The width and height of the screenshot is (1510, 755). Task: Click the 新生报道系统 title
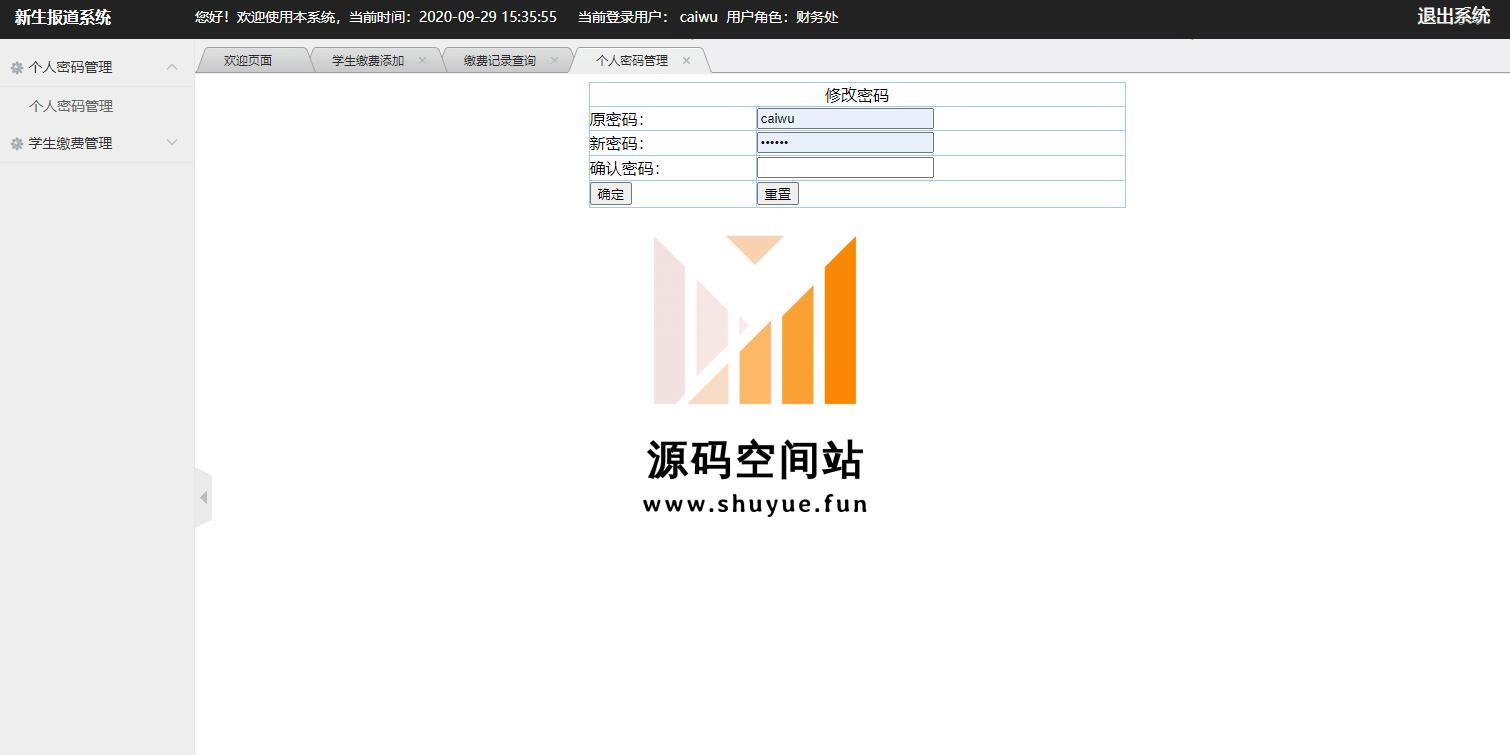click(x=63, y=17)
